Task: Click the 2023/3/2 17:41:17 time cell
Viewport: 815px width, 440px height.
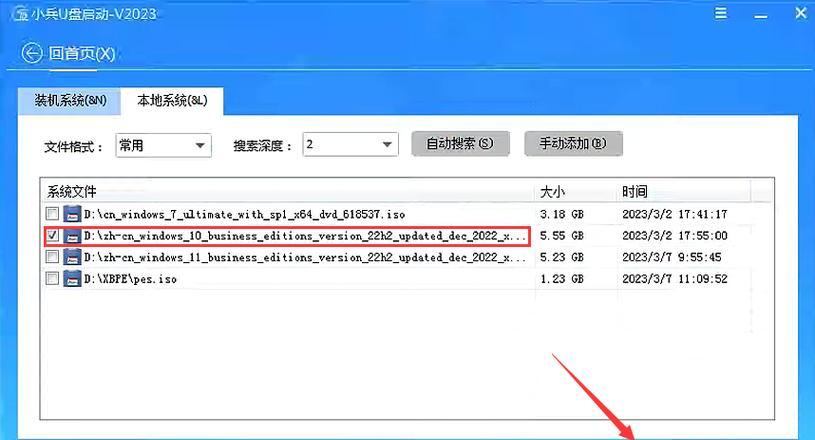Action: [675, 215]
